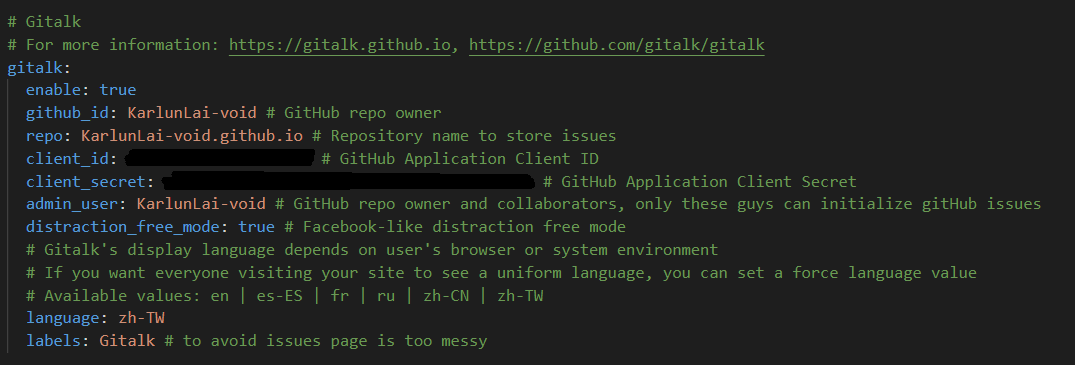Screen dimensions: 1075x365
Task: Click the 'labels' key
Action: point(58,340)
